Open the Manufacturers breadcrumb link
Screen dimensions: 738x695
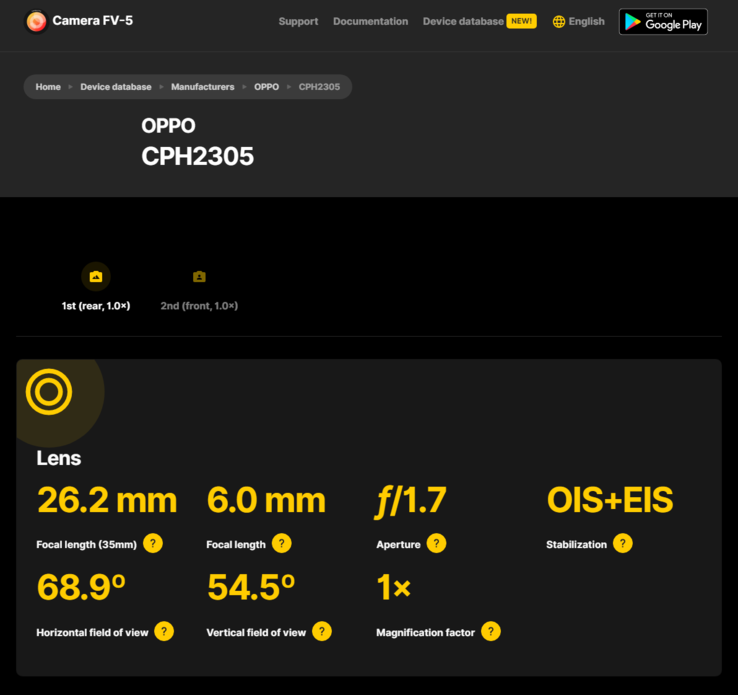[x=202, y=87]
